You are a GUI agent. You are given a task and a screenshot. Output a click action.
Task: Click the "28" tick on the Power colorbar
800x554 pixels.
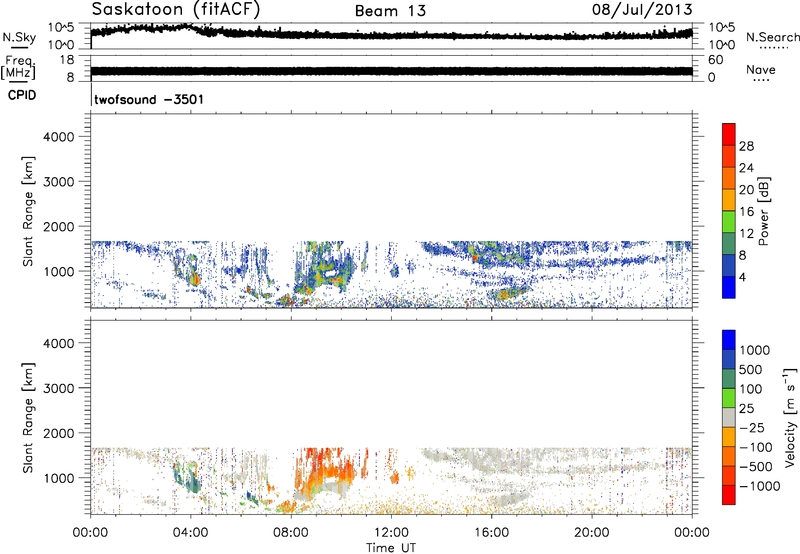coord(746,146)
